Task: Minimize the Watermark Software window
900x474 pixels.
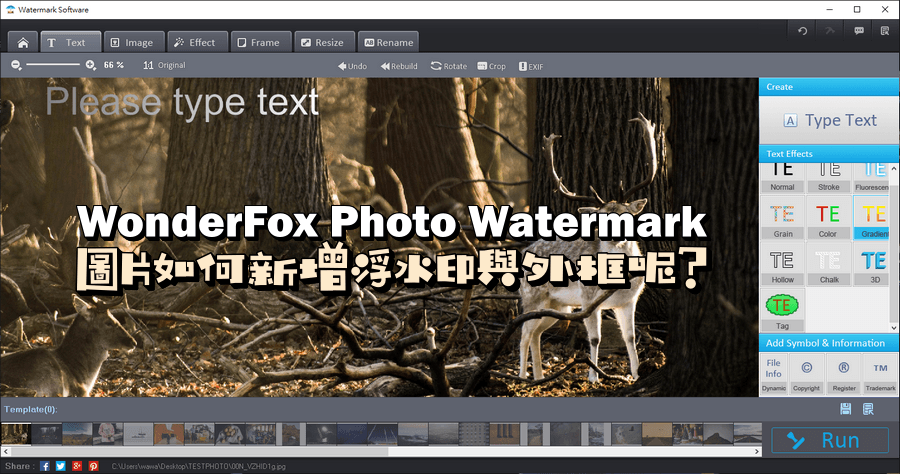Action: click(830, 9)
